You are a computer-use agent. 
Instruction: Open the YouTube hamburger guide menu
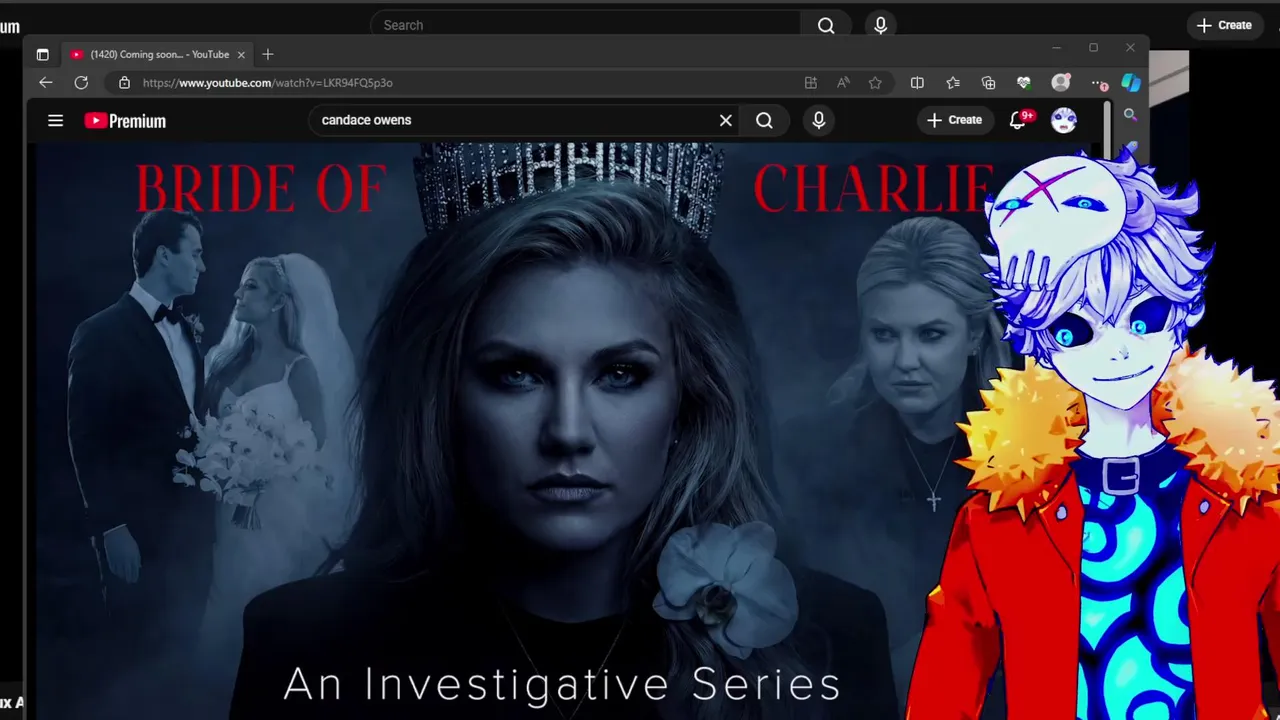pyautogui.click(x=56, y=121)
